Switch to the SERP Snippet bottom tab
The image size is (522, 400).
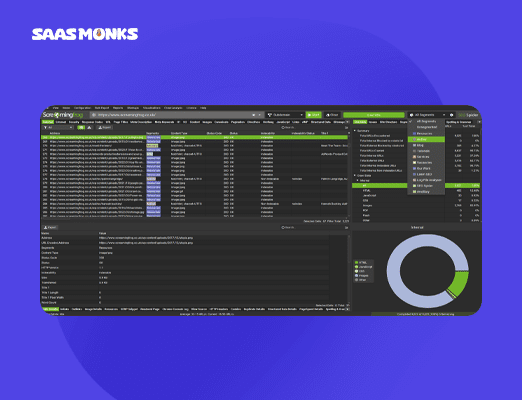click(128, 309)
